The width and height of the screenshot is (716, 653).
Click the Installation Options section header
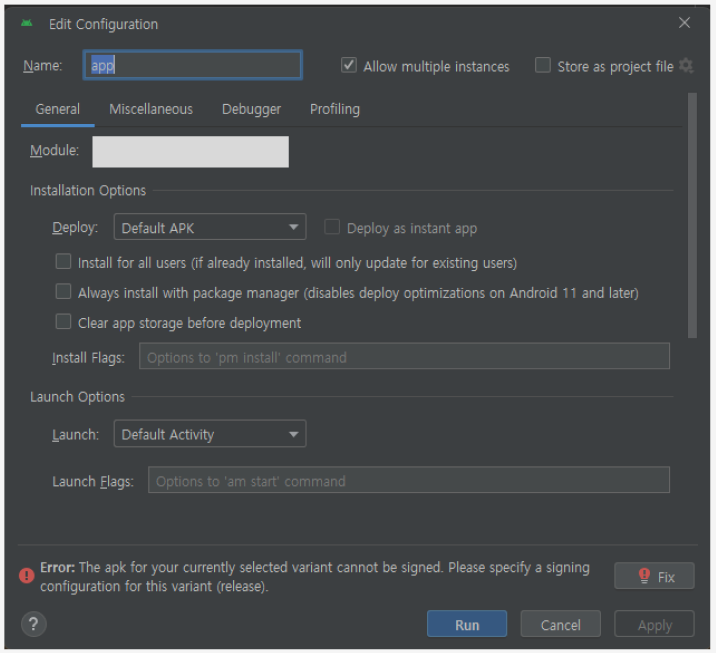(x=88, y=190)
